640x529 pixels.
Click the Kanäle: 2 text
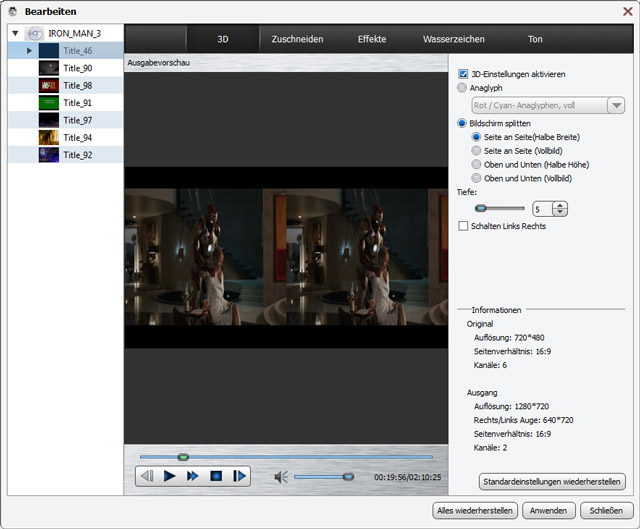[490, 447]
